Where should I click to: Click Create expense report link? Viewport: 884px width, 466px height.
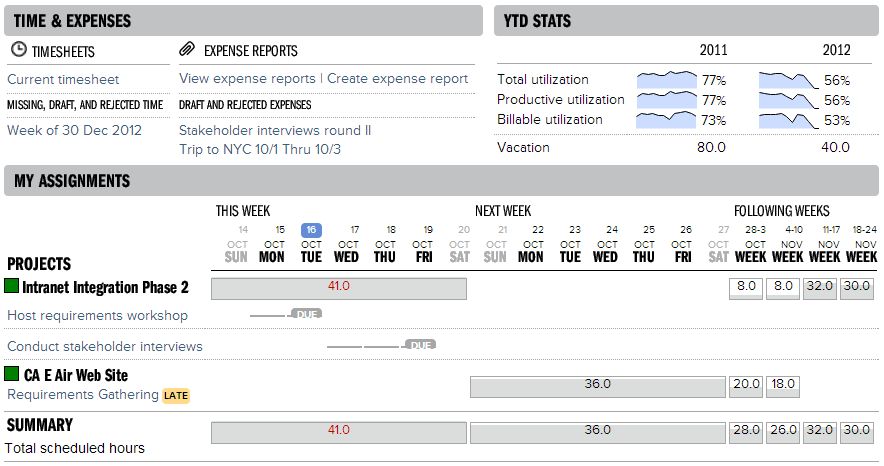click(x=397, y=79)
